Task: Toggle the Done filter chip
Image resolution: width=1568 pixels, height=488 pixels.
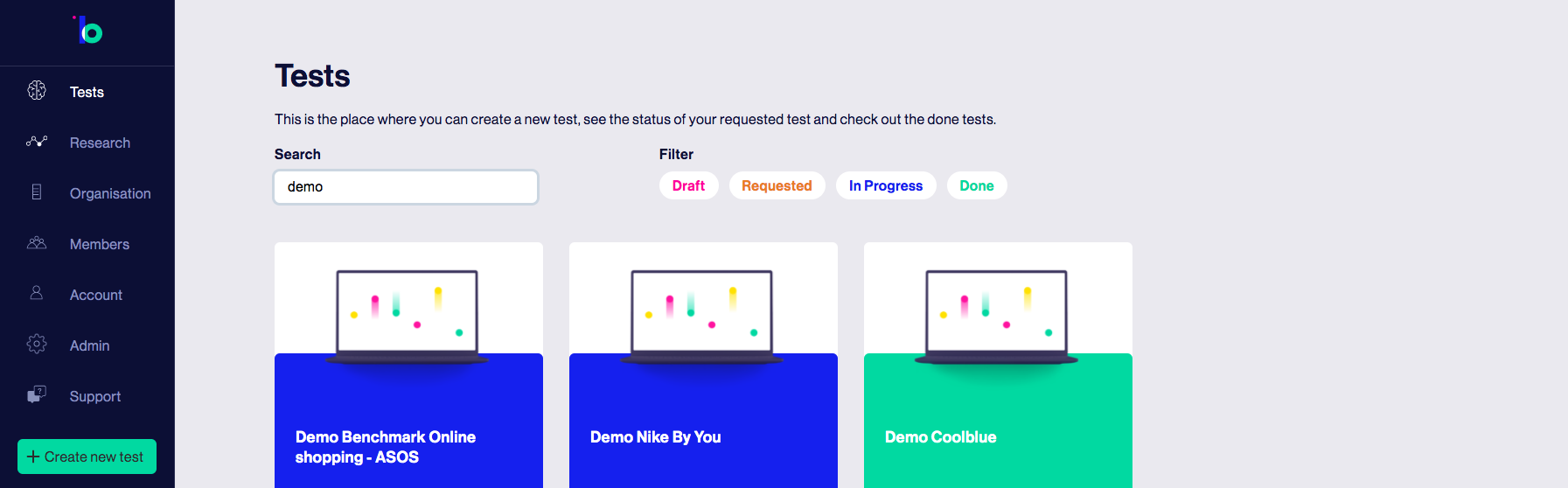Action: click(977, 185)
